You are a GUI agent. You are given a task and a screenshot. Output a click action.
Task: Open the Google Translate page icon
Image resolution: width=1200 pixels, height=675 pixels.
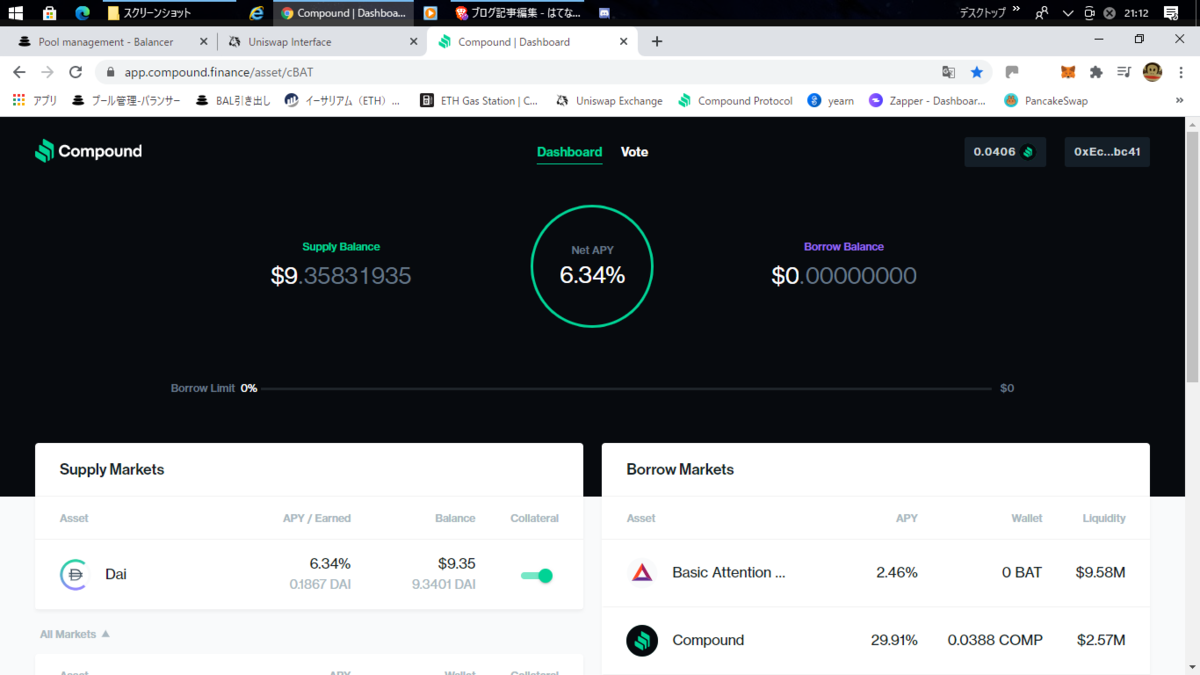click(x=948, y=72)
